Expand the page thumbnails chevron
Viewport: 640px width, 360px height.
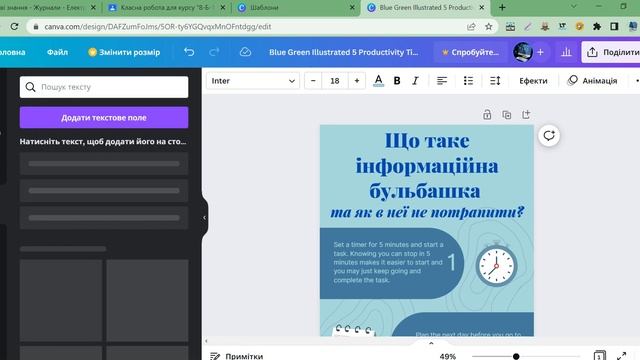[431, 343]
